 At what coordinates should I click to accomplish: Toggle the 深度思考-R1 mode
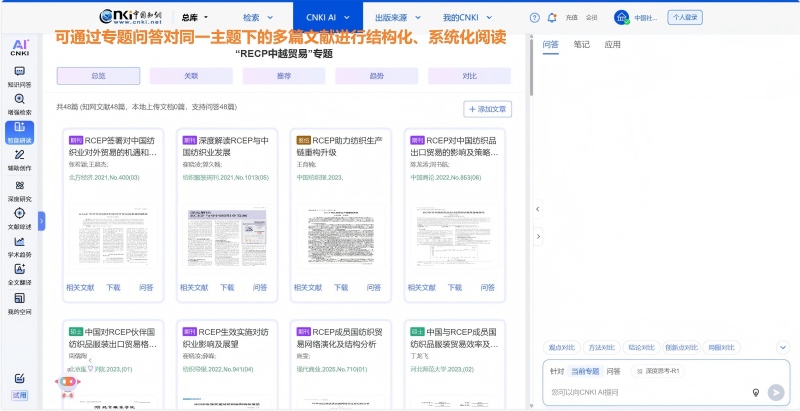(659, 371)
